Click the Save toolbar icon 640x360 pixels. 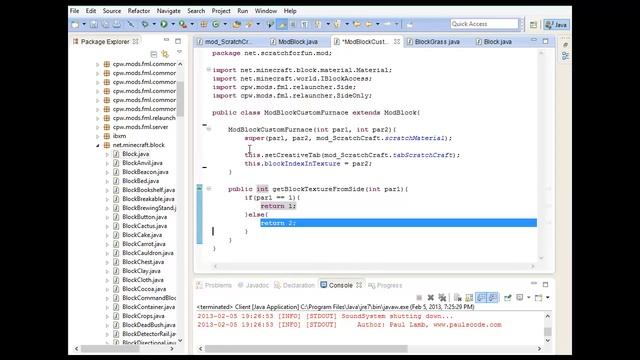(x=94, y=24)
